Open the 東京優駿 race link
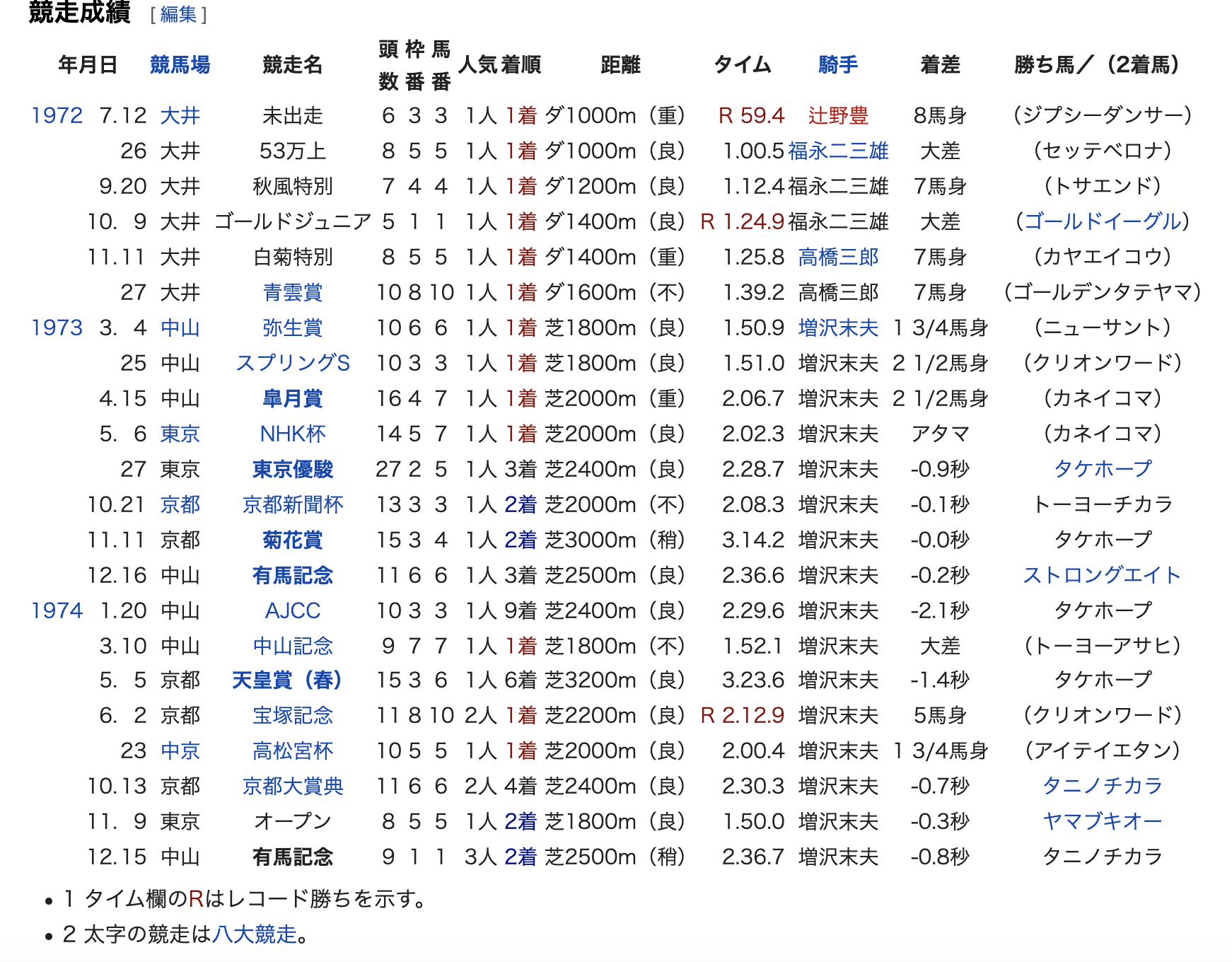1232x962 pixels. click(x=292, y=469)
